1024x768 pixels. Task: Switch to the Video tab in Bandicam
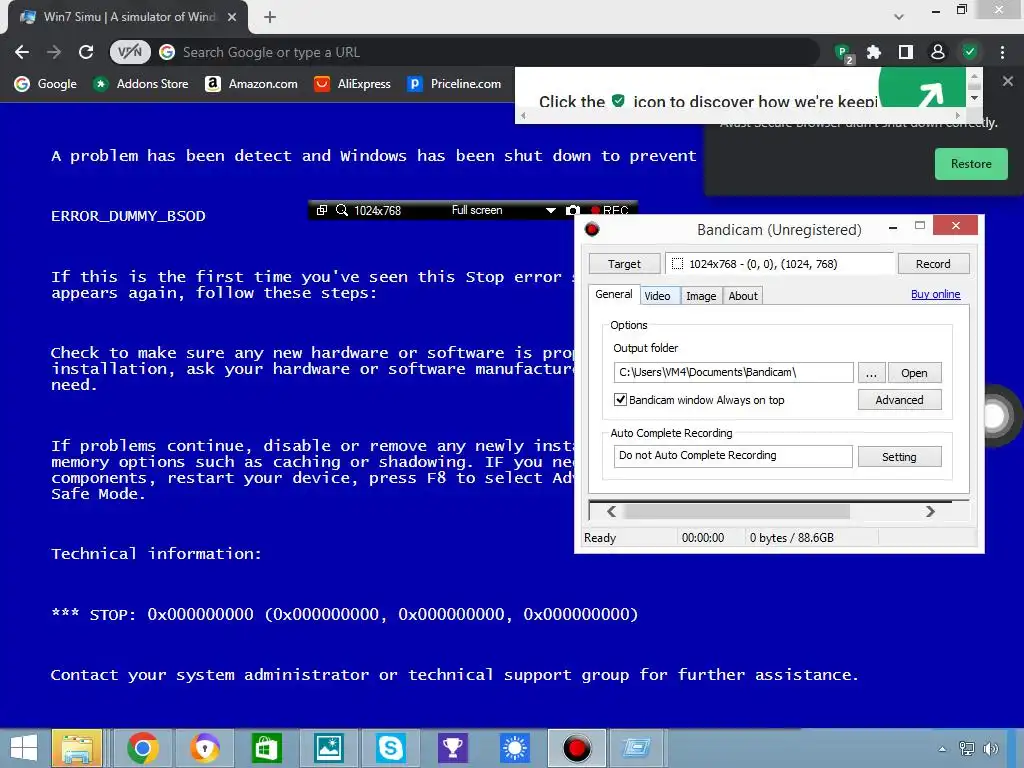(x=657, y=296)
